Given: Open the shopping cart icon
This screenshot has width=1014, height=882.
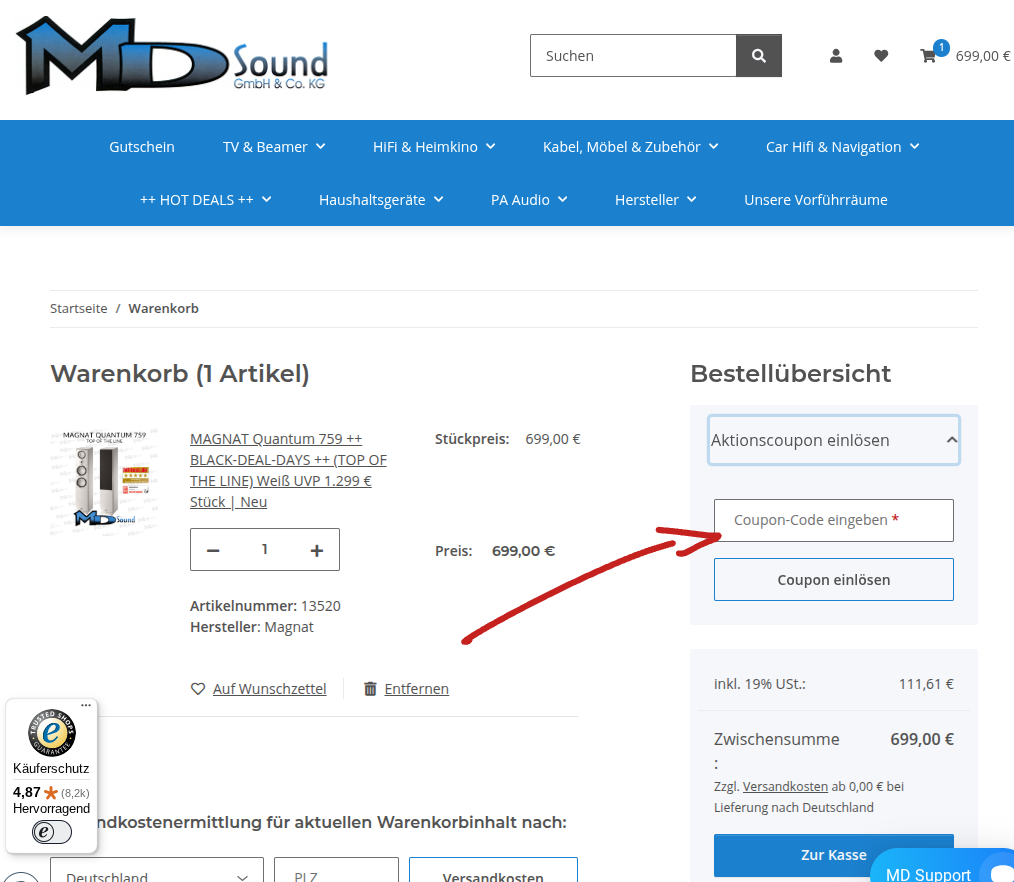Looking at the screenshot, I should [x=928, y=56].
